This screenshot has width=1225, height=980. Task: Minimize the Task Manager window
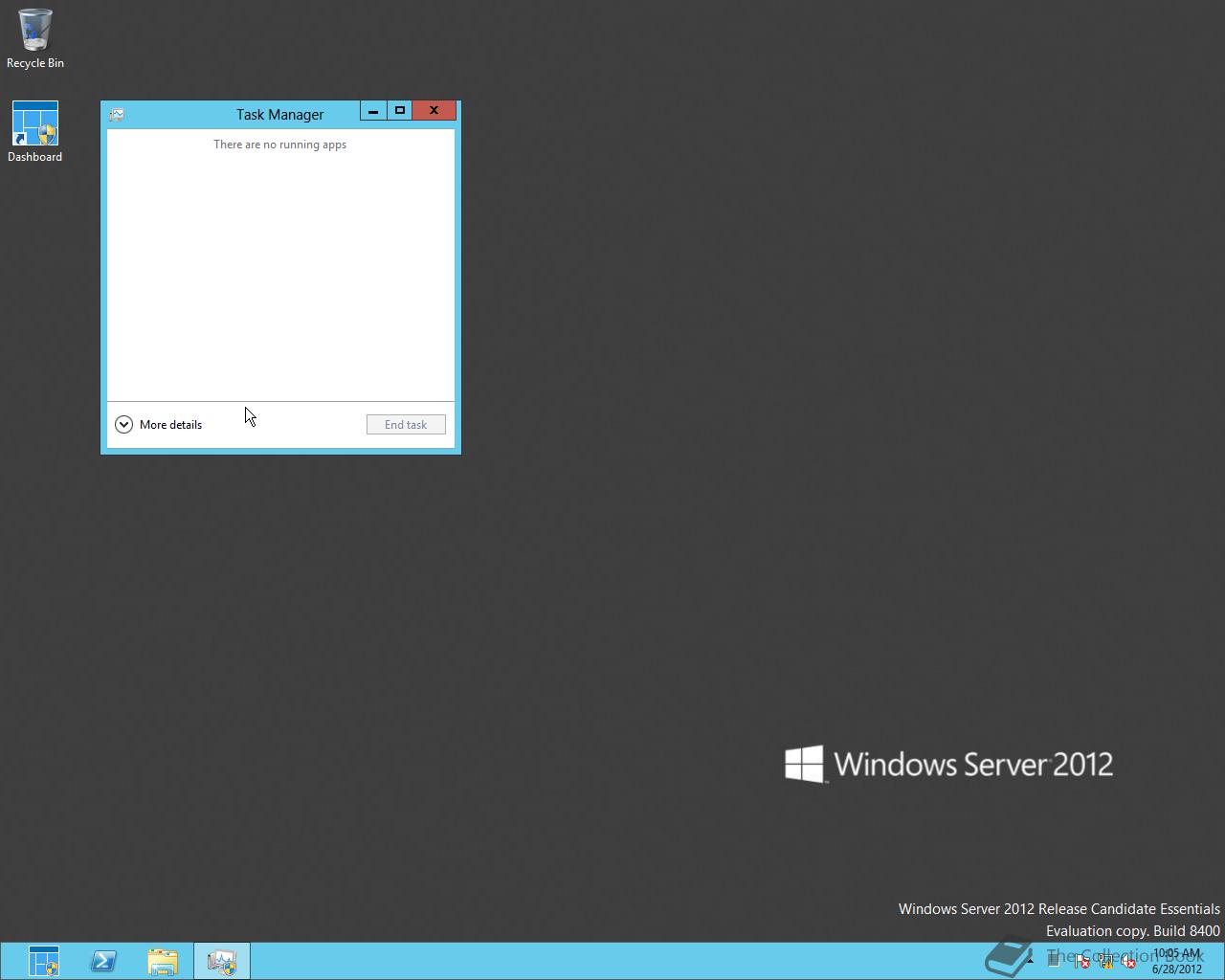coord(373,111)
